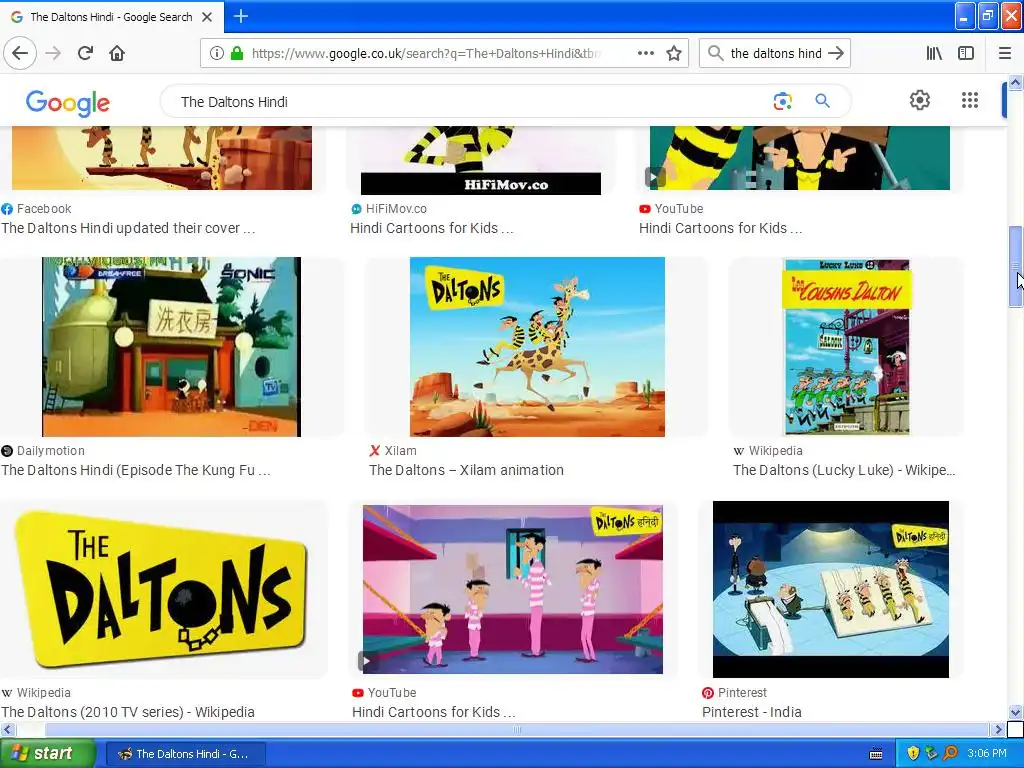Bookmark this page with the star
This screenshot has width=1024, height=768.
point(674,54)
